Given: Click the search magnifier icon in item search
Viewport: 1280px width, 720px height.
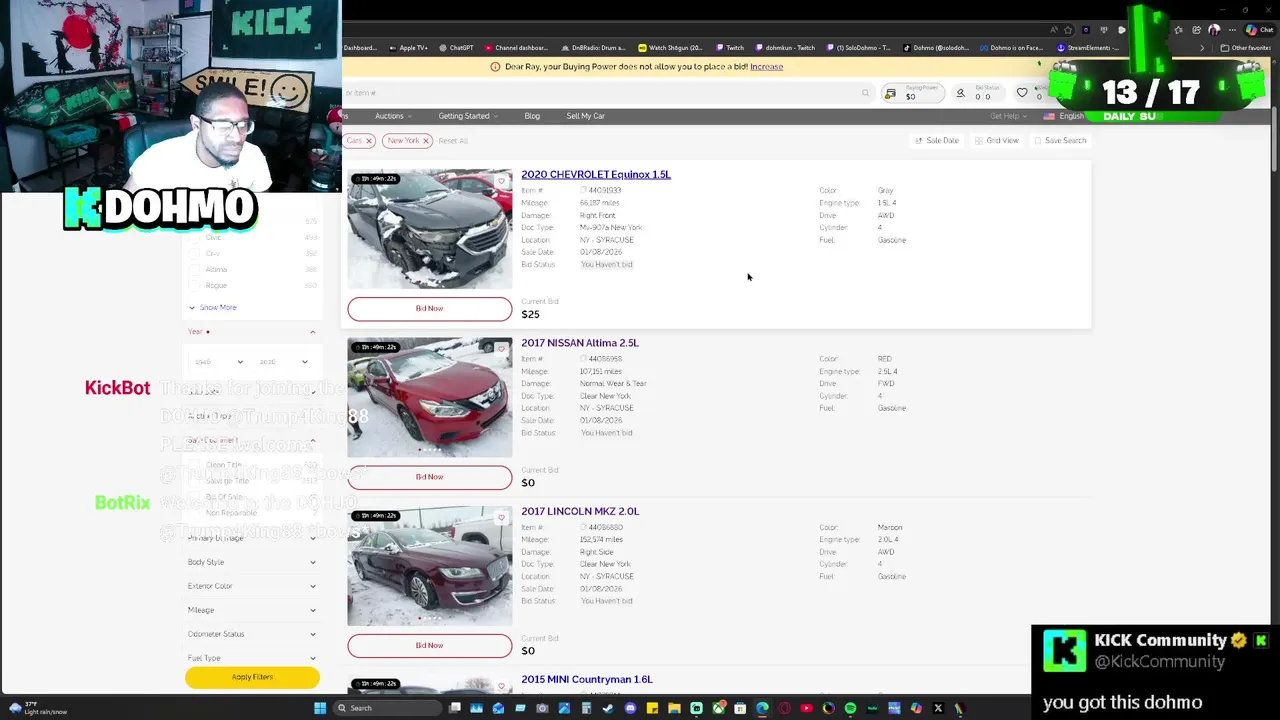Looking at the screenshot, I should tap(865, 93).
